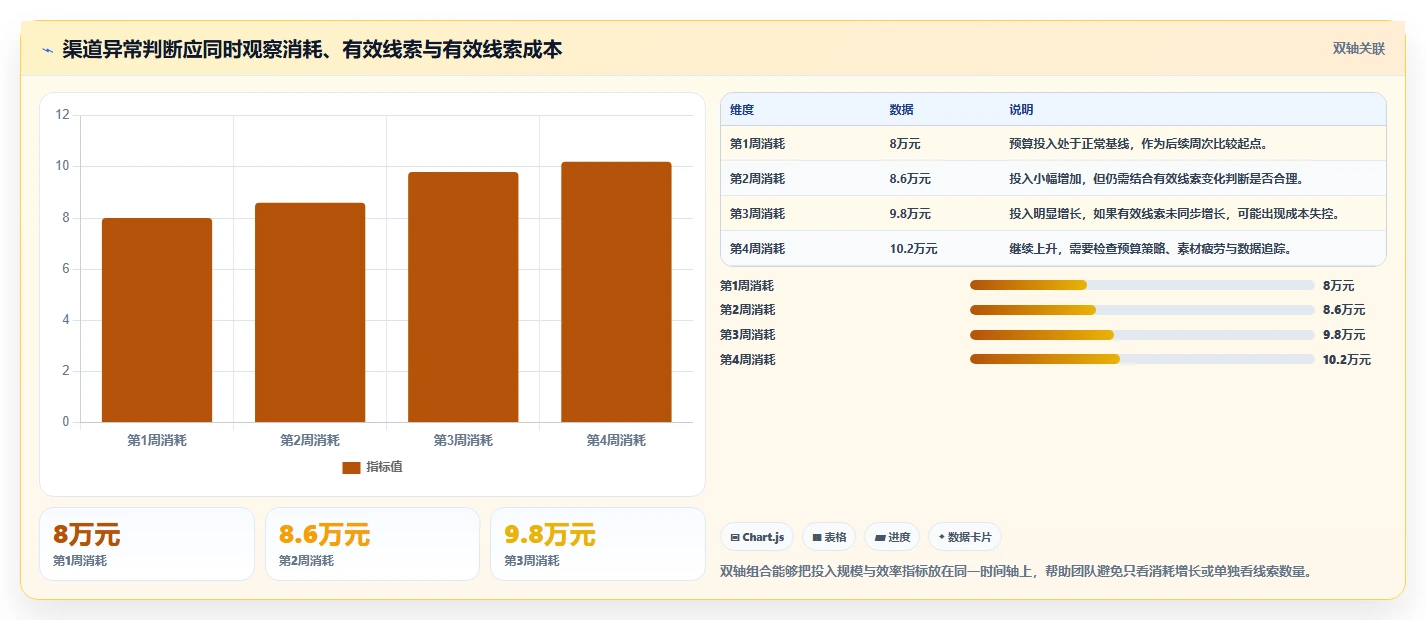Click the 10.2万元 value beside progress bar

click(x=1347, y=359)
